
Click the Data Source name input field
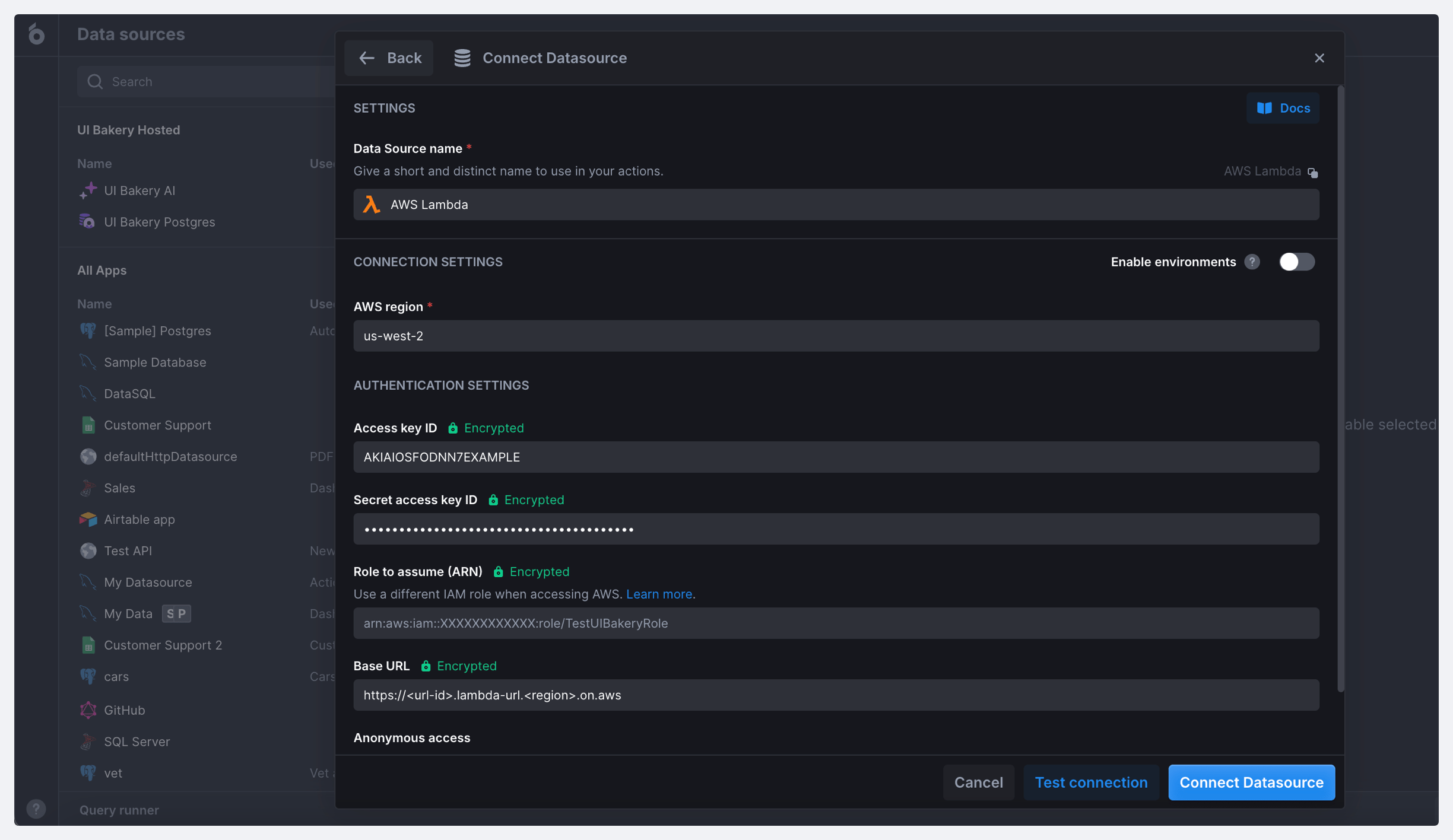coord(836,205)
